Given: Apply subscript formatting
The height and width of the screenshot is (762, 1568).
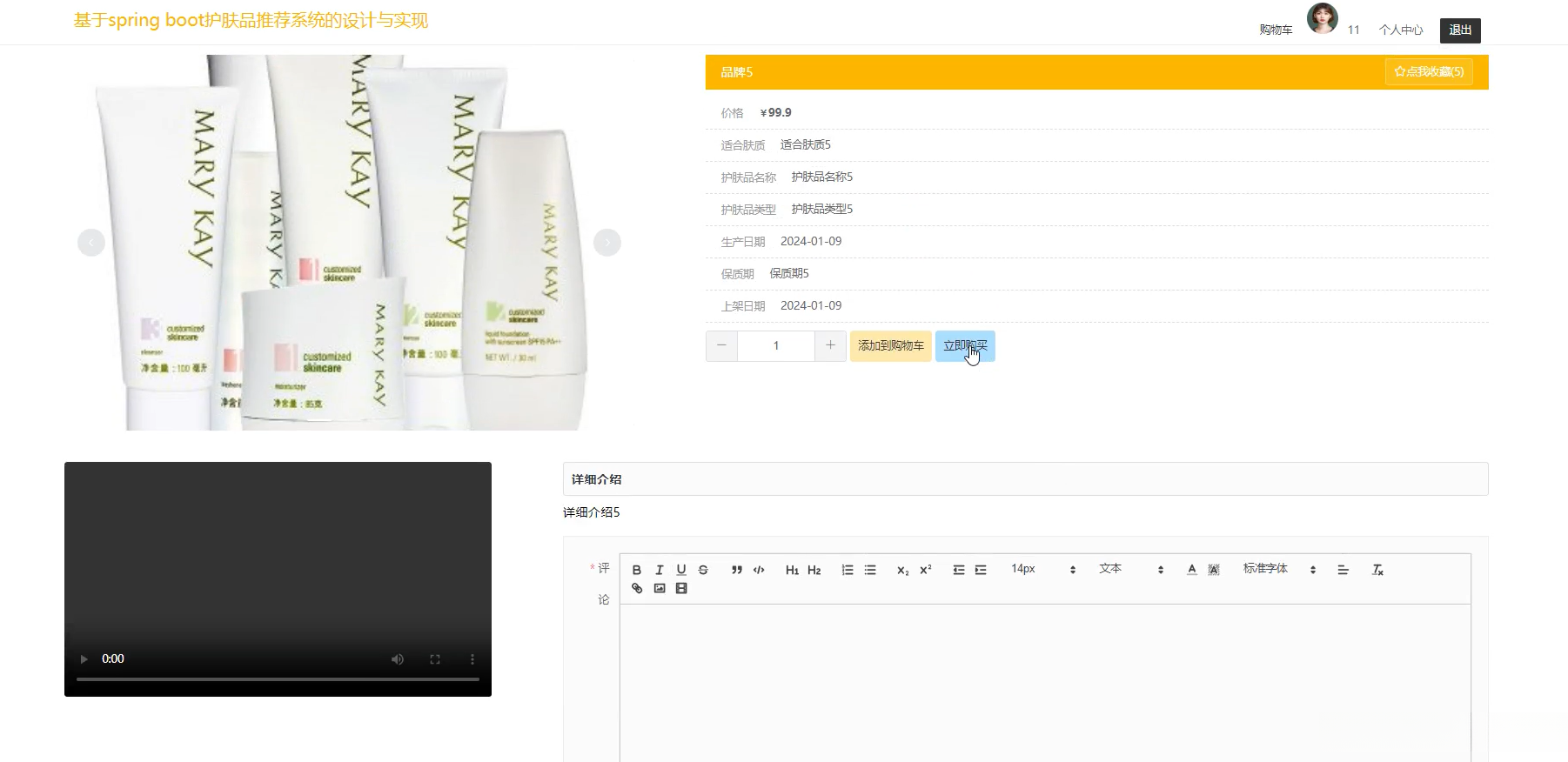Looking at the screenshot, I should click(902, 570).
